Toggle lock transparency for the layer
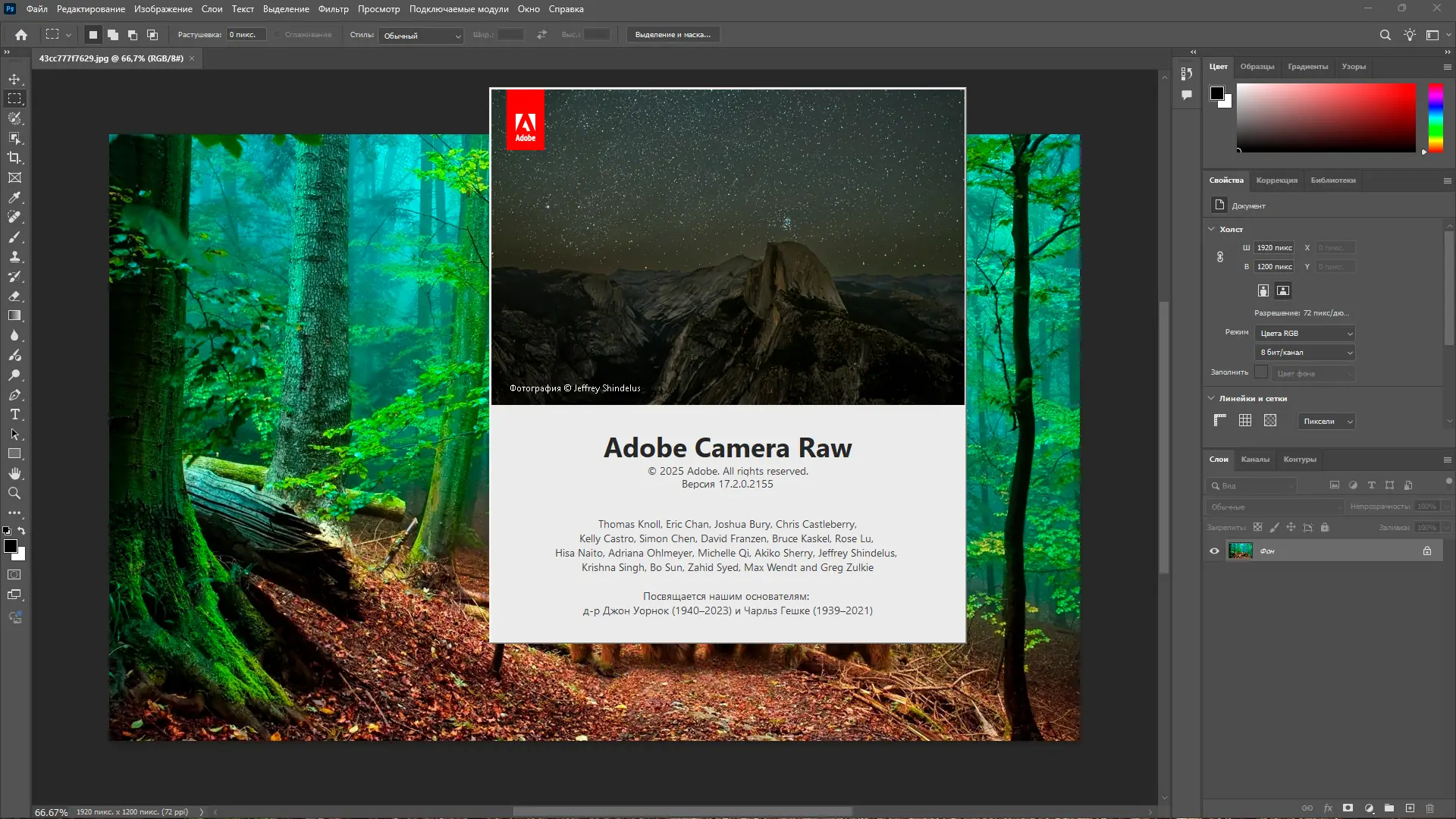The width and height of the screenshot is (1456, 819). (x=1257, y=527)
